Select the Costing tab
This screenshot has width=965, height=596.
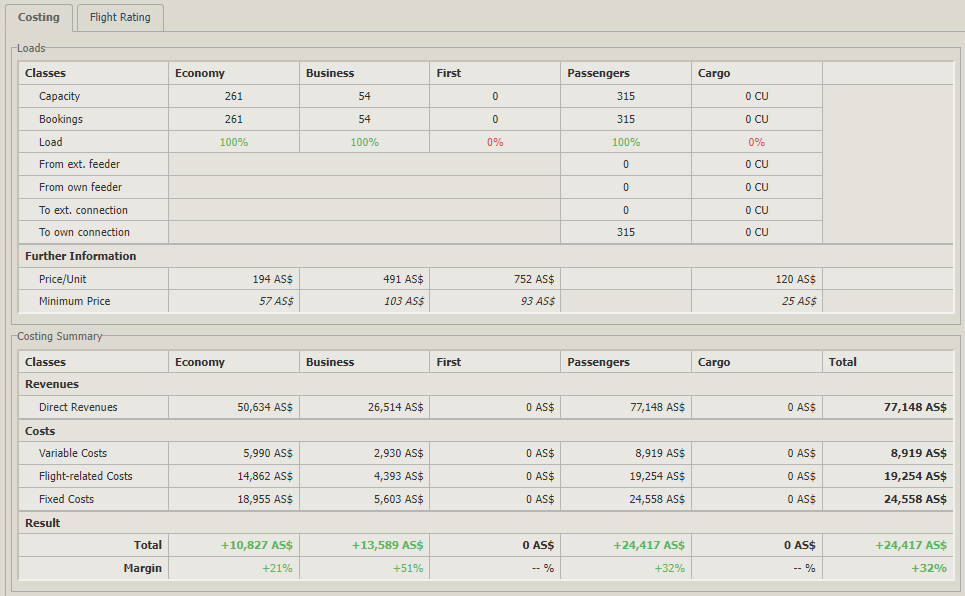[39, 17]
